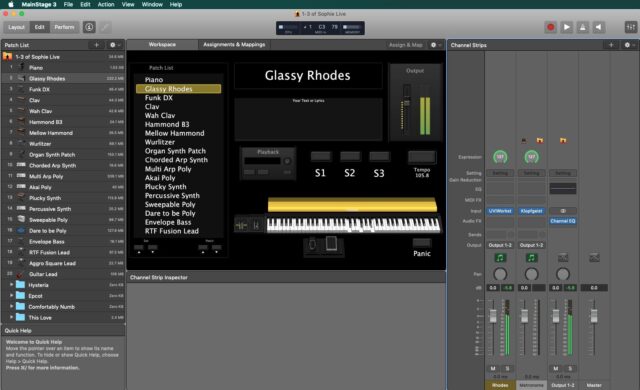Start playback with the Play button

pyautogui.click(x=567, y=27)
